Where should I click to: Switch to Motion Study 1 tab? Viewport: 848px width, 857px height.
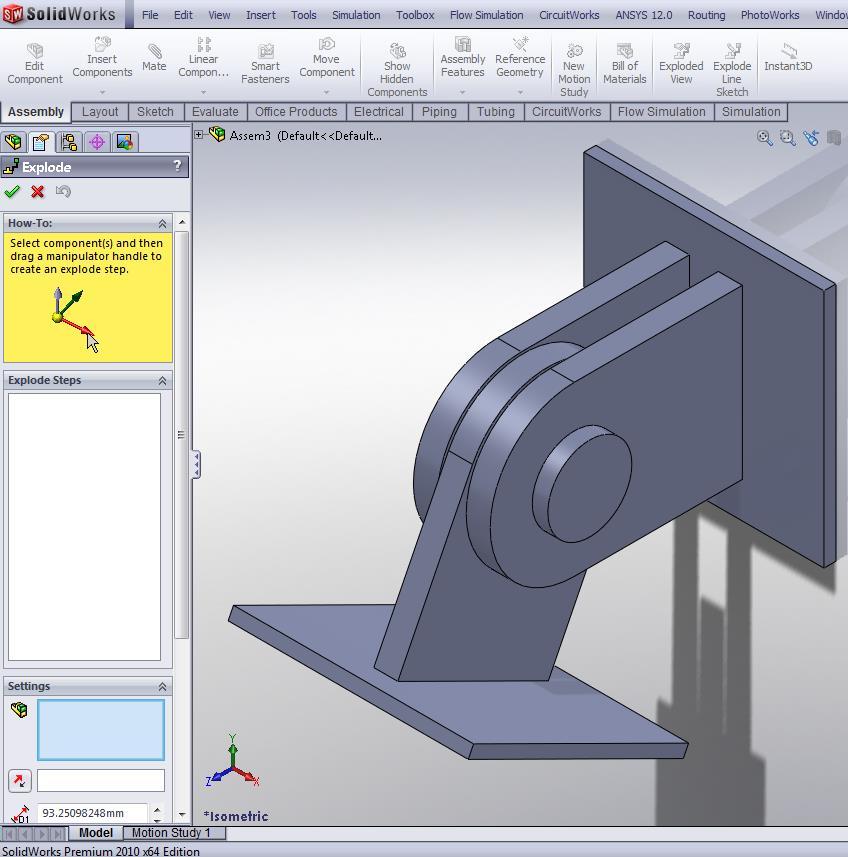[170, 833]
